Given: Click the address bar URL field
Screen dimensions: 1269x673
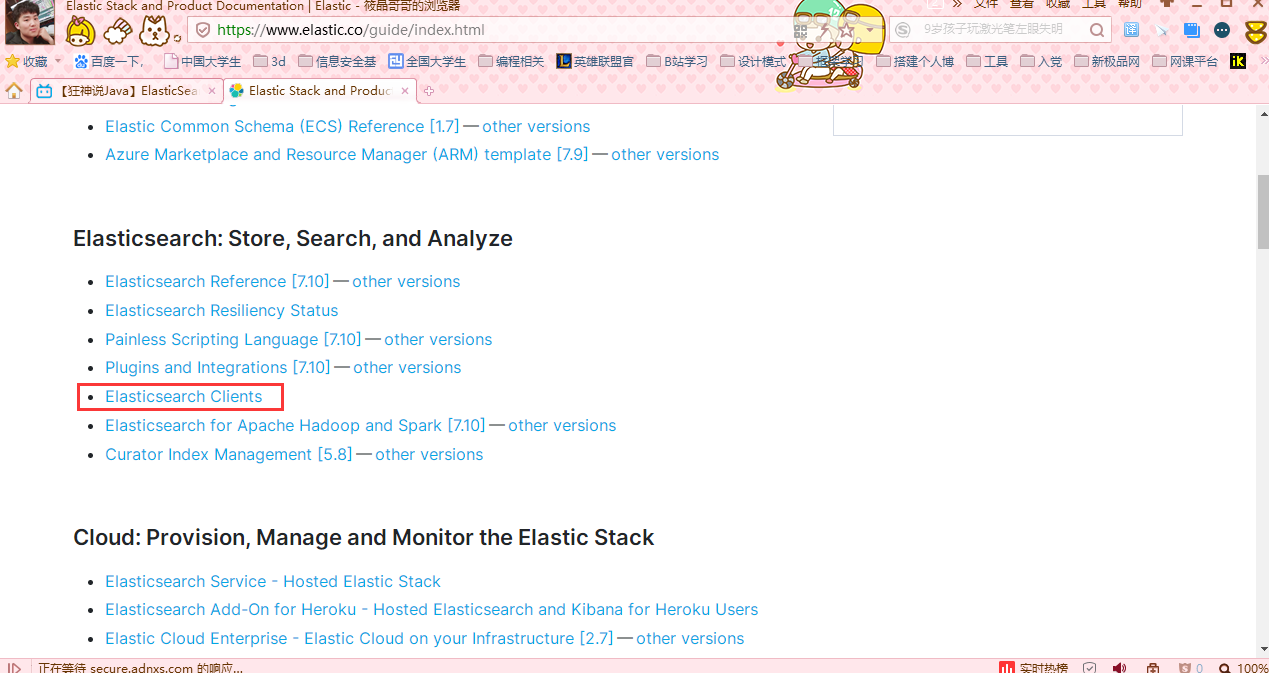Looking at the screenshot, I should pyautogui.click(x=500, y=30).
